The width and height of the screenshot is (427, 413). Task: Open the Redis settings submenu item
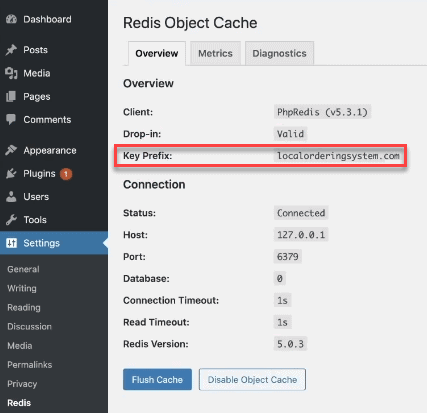coord(19,403)
